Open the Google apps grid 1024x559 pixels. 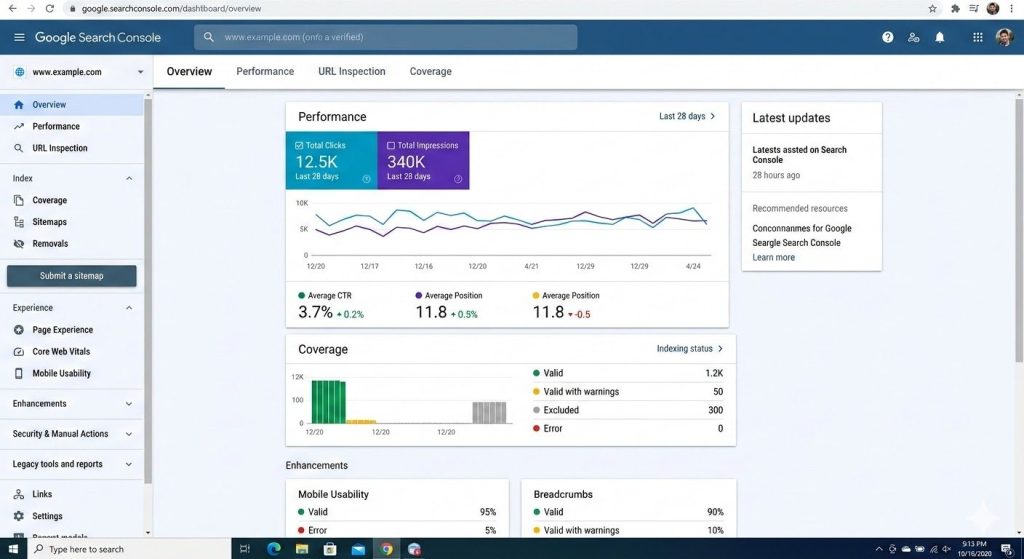point(978,37)
